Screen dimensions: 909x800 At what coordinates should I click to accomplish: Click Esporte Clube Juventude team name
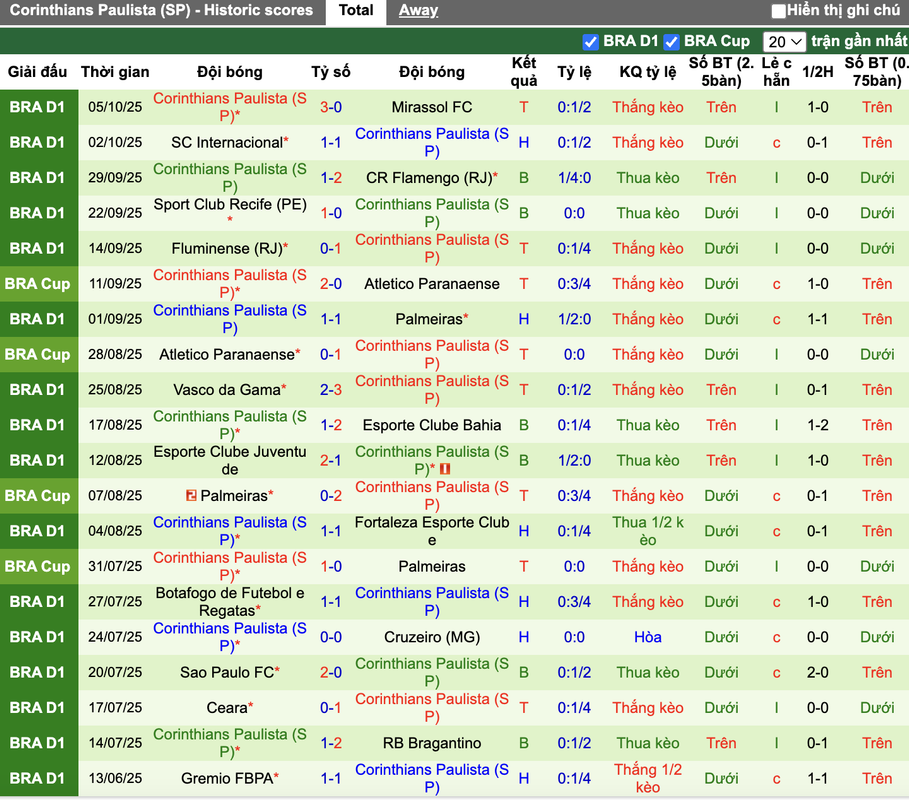pos(230,460)
